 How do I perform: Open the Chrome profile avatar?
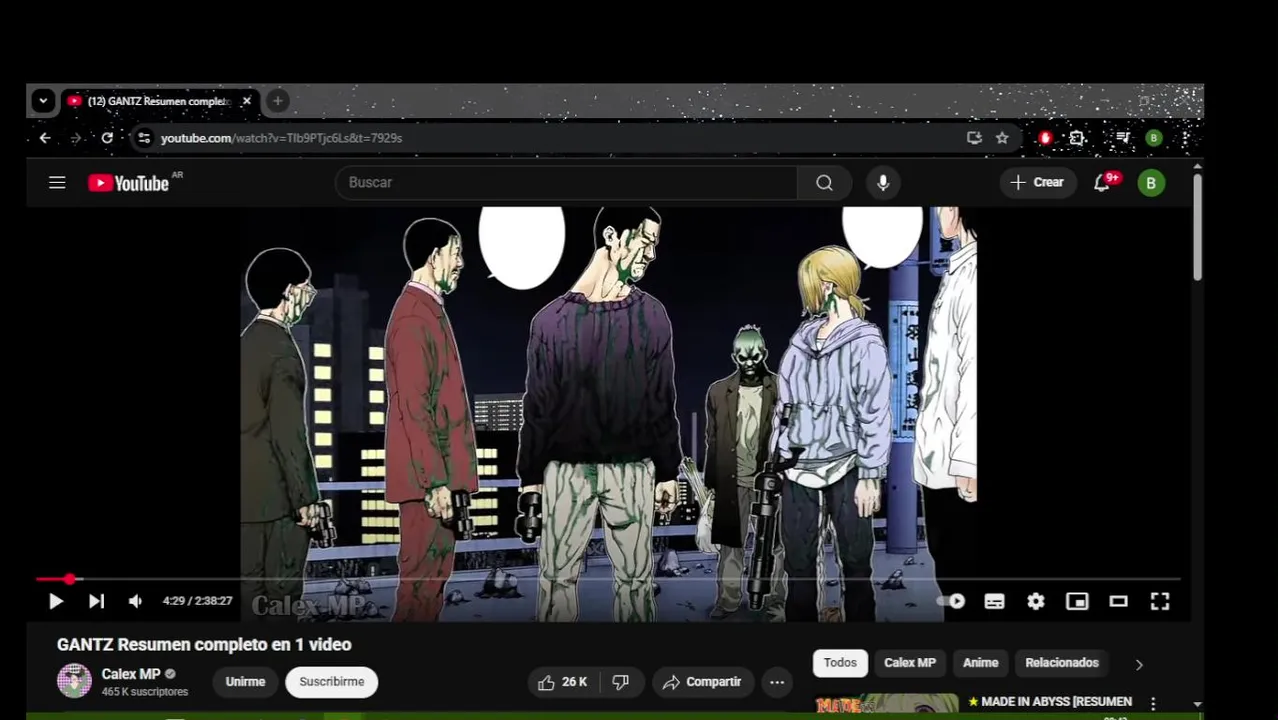1154,138
